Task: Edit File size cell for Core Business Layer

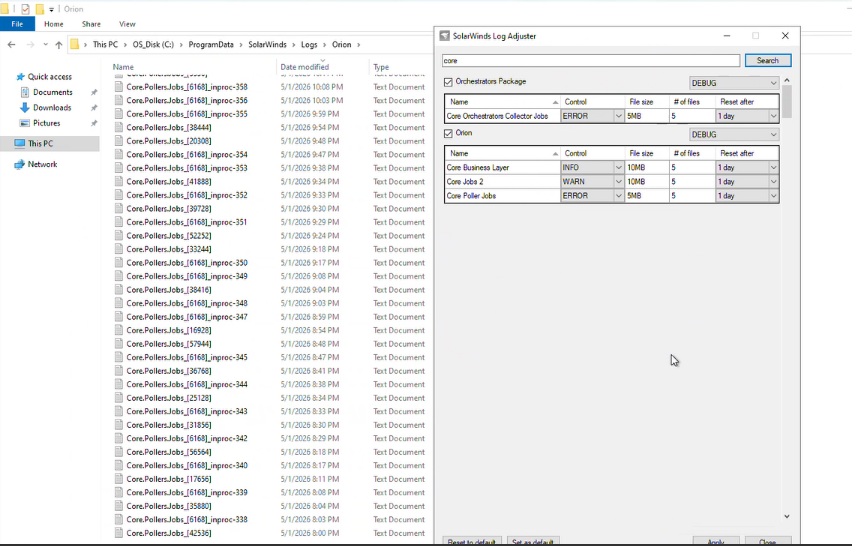Action: click(647, 167)
